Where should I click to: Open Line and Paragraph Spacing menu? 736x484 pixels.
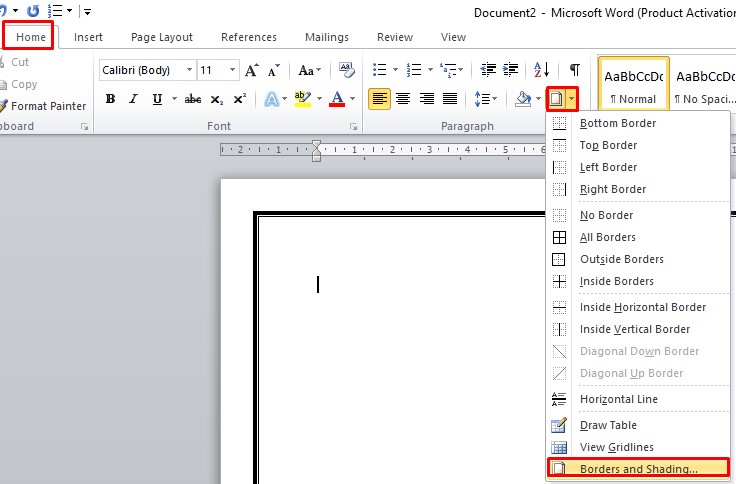click(x=485, y=99)
